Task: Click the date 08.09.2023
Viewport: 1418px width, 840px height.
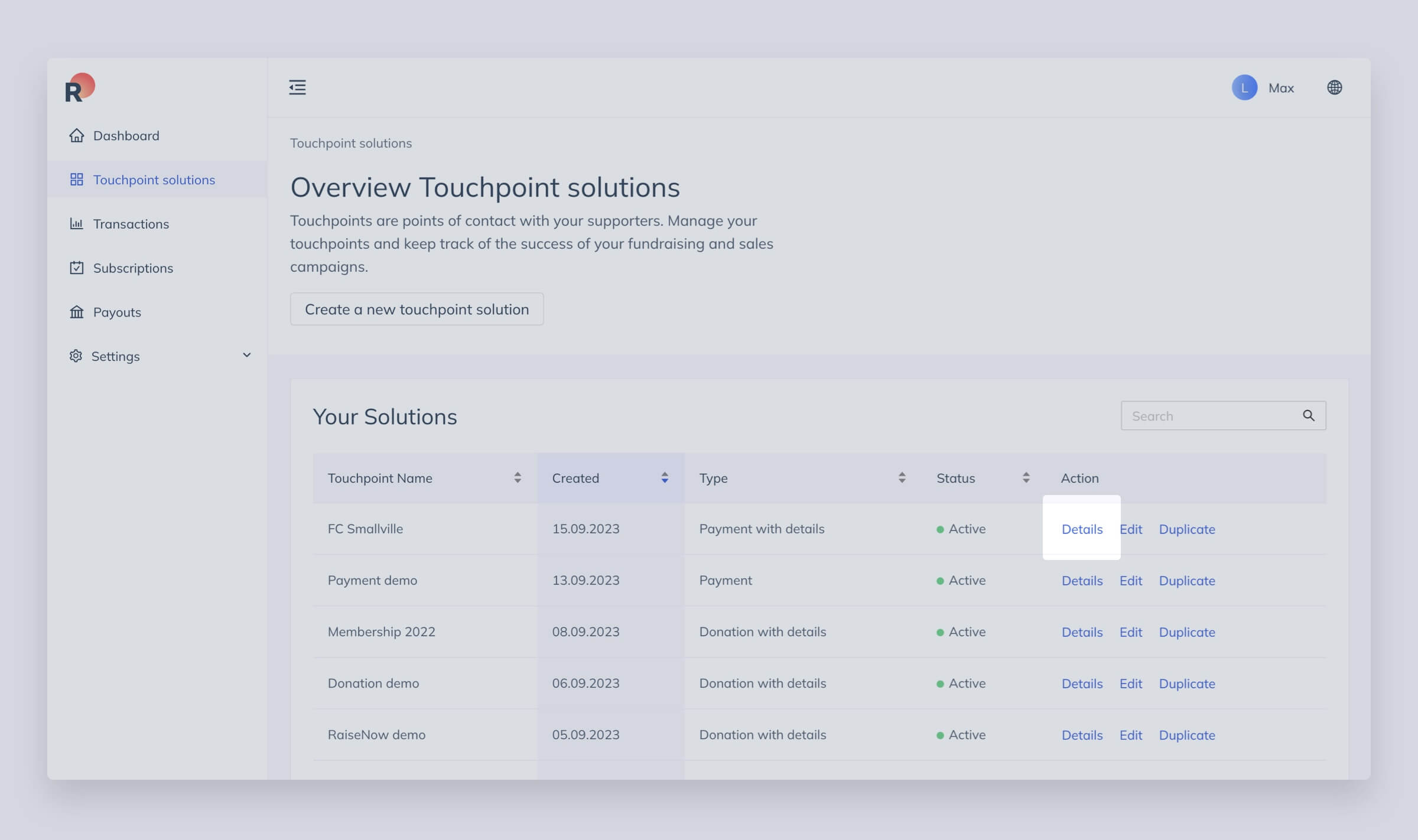Action: click(x=586, y=631)
